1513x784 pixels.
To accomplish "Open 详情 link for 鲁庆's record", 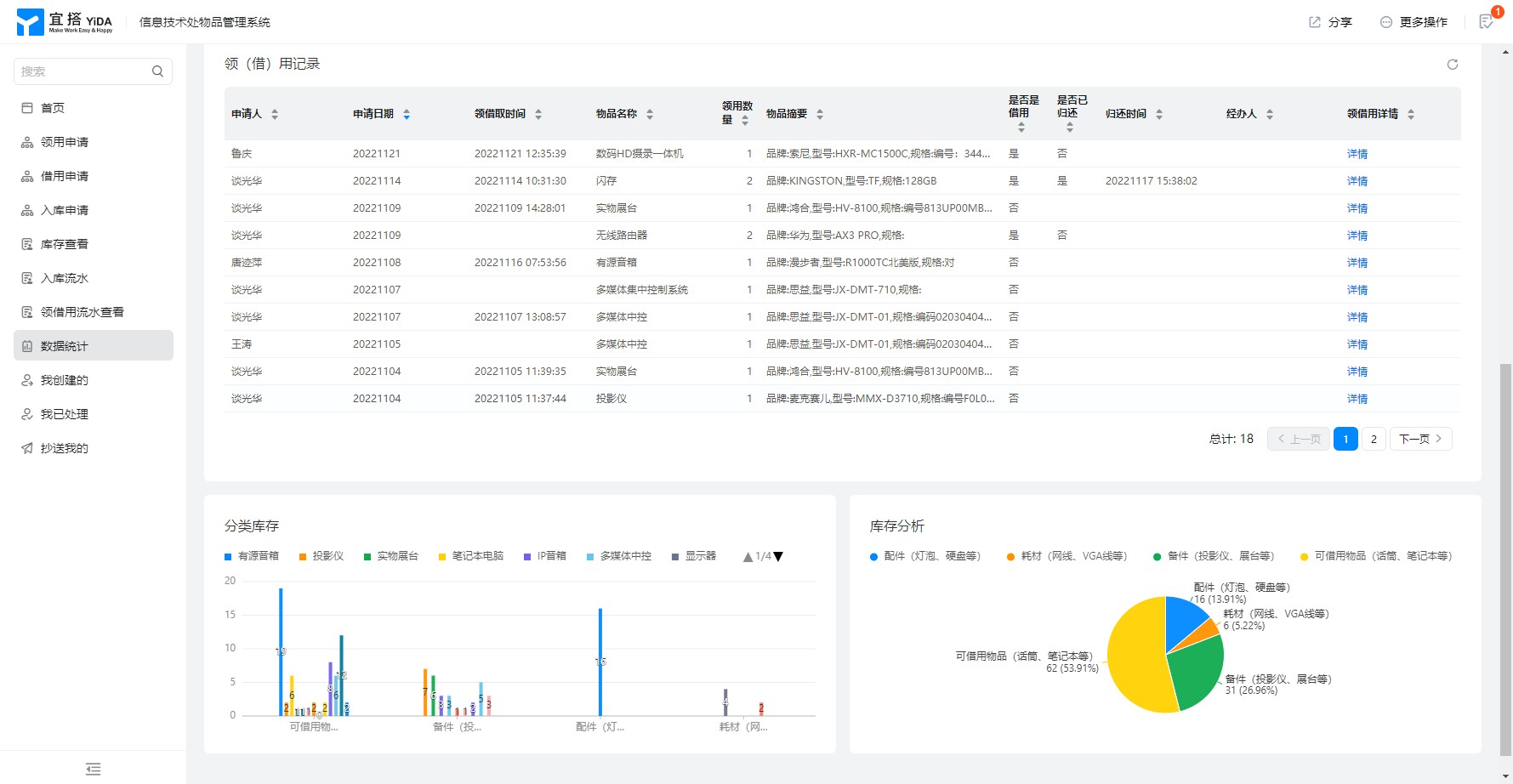I will (x=1357, y=154).
